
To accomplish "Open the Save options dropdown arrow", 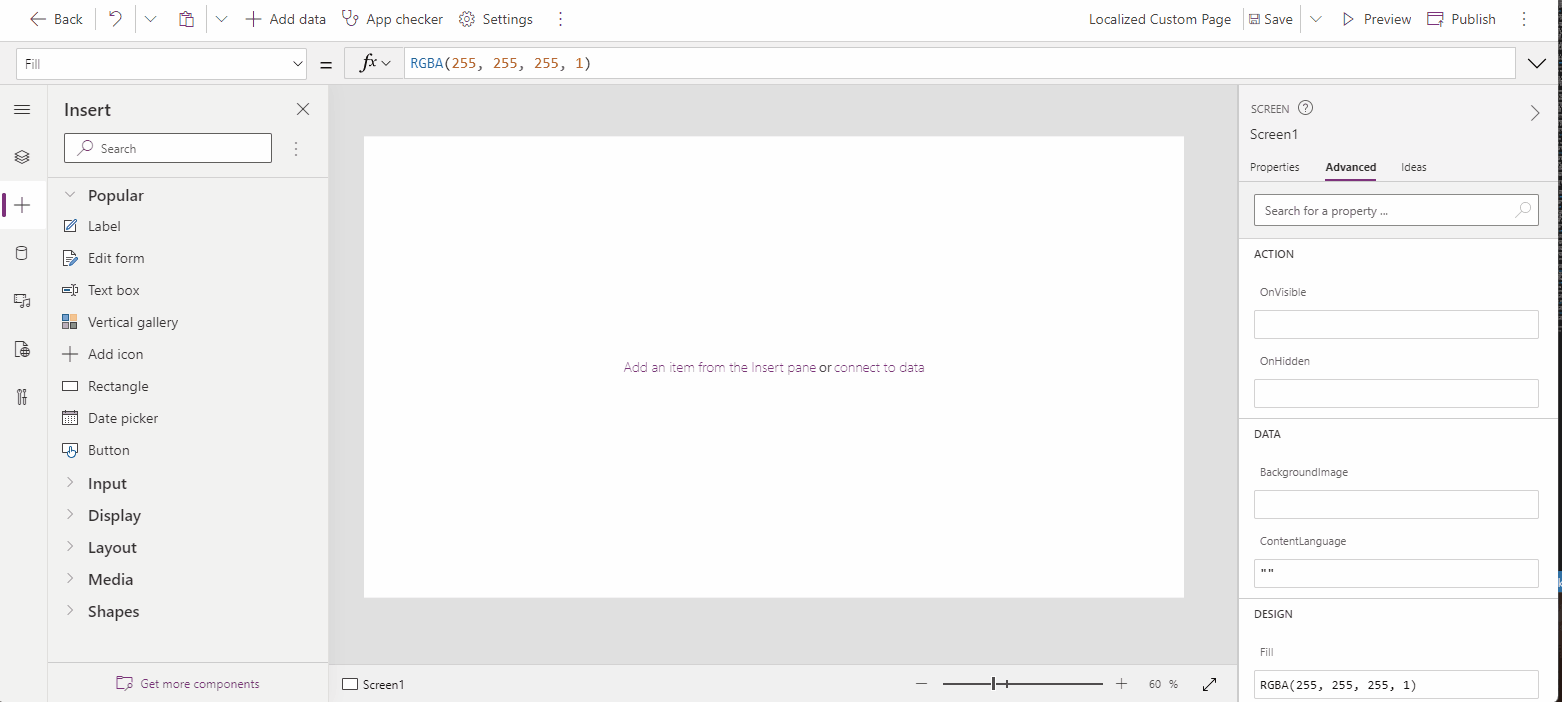I will click(1316, 19).
